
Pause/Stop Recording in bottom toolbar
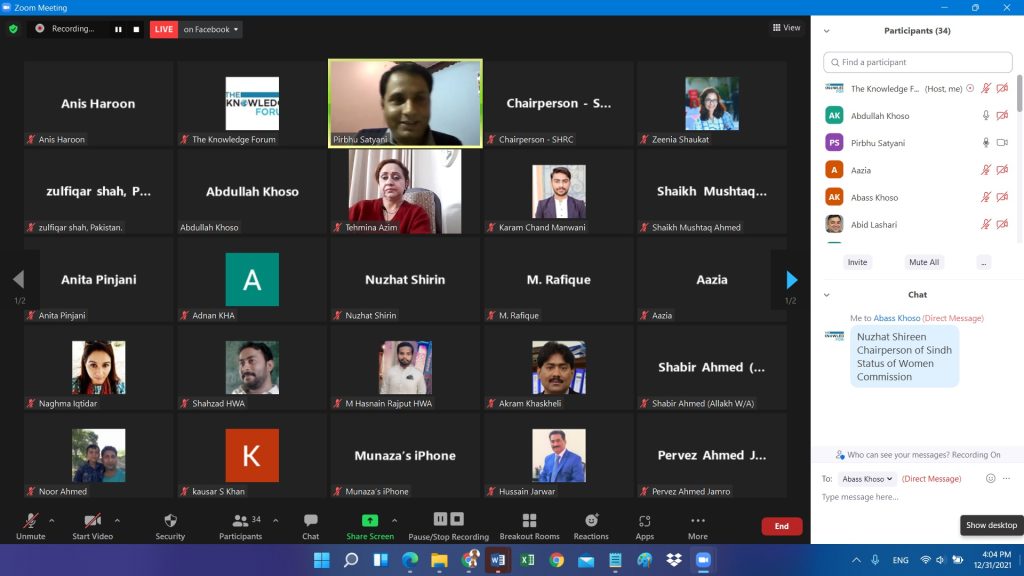click(x=448, y=521)
